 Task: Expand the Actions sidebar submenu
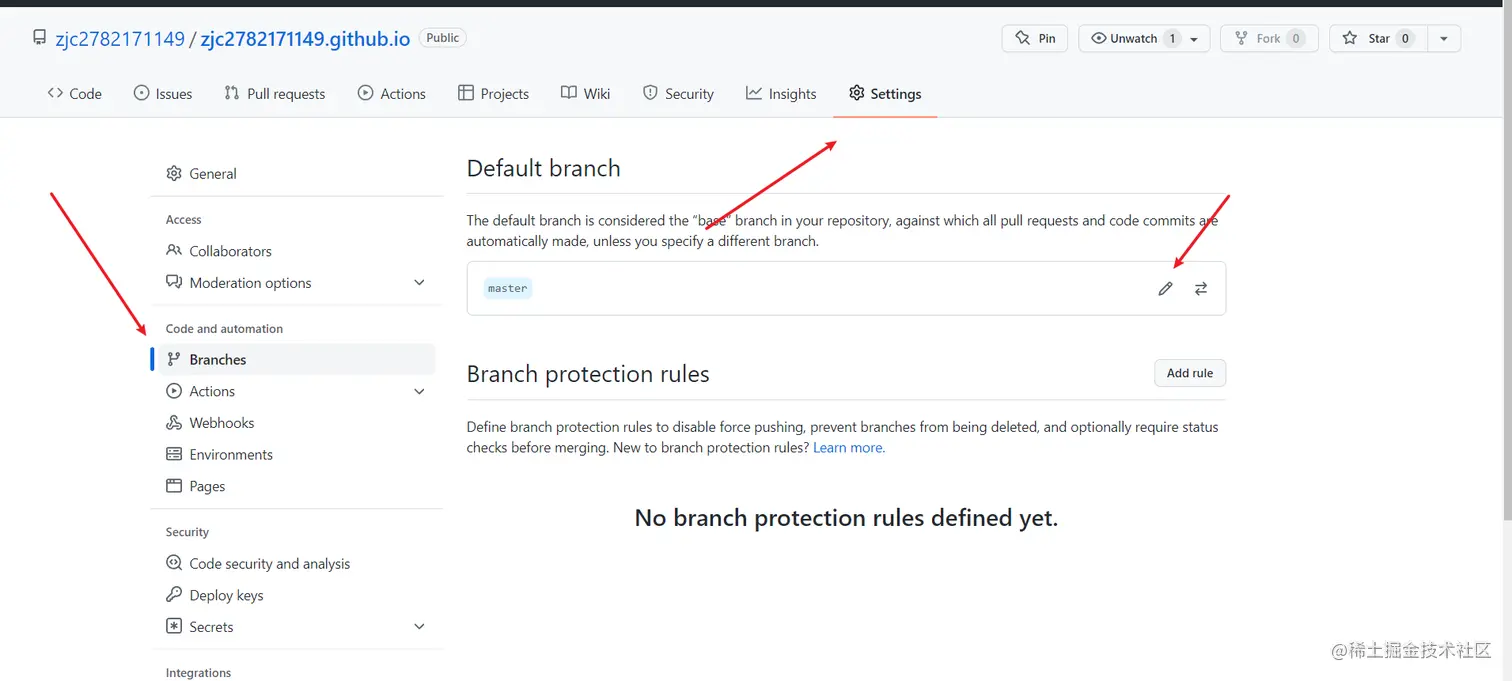pos(419,391)
